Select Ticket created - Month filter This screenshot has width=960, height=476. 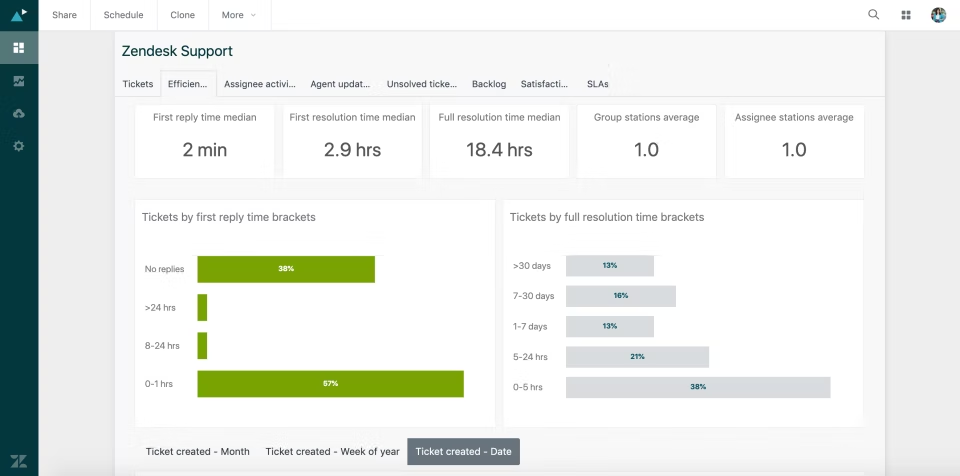click(x=198, y=452)
